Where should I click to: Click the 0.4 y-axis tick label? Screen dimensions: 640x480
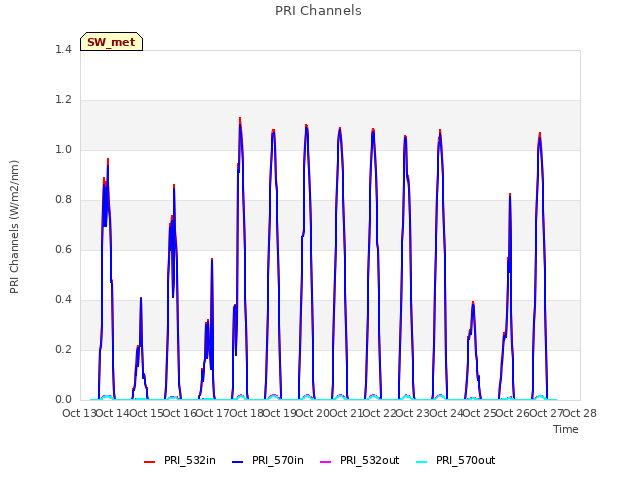[63, 300]
